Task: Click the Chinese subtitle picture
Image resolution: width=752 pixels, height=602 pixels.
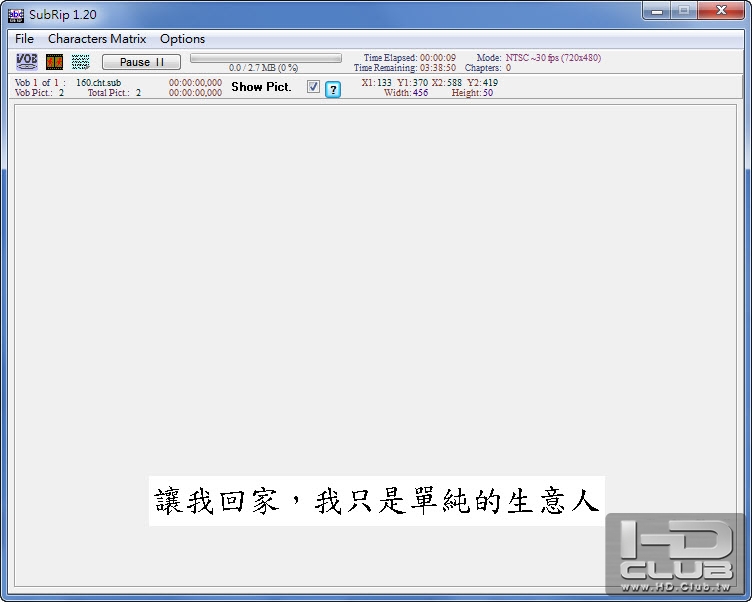Action: coord(376,501)
